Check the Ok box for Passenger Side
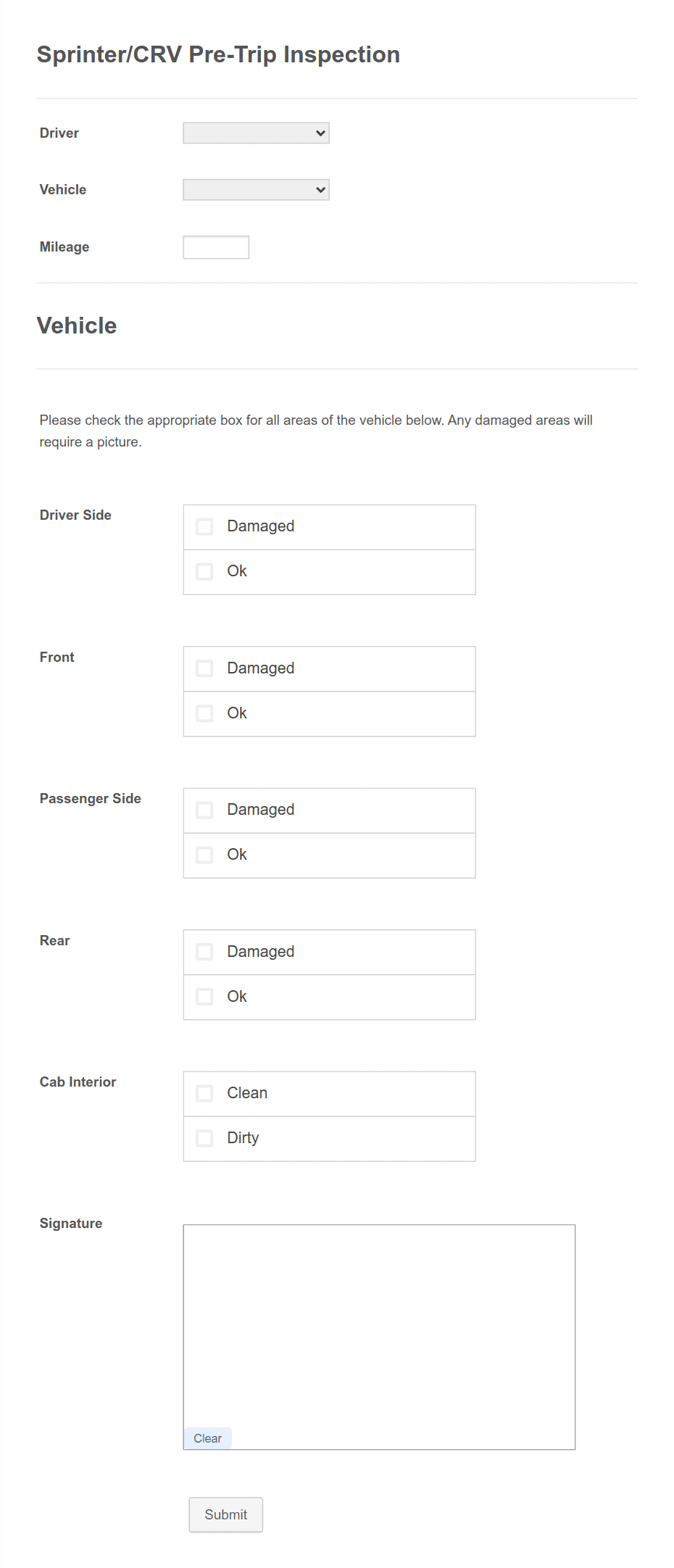 [x=204, y=855]
